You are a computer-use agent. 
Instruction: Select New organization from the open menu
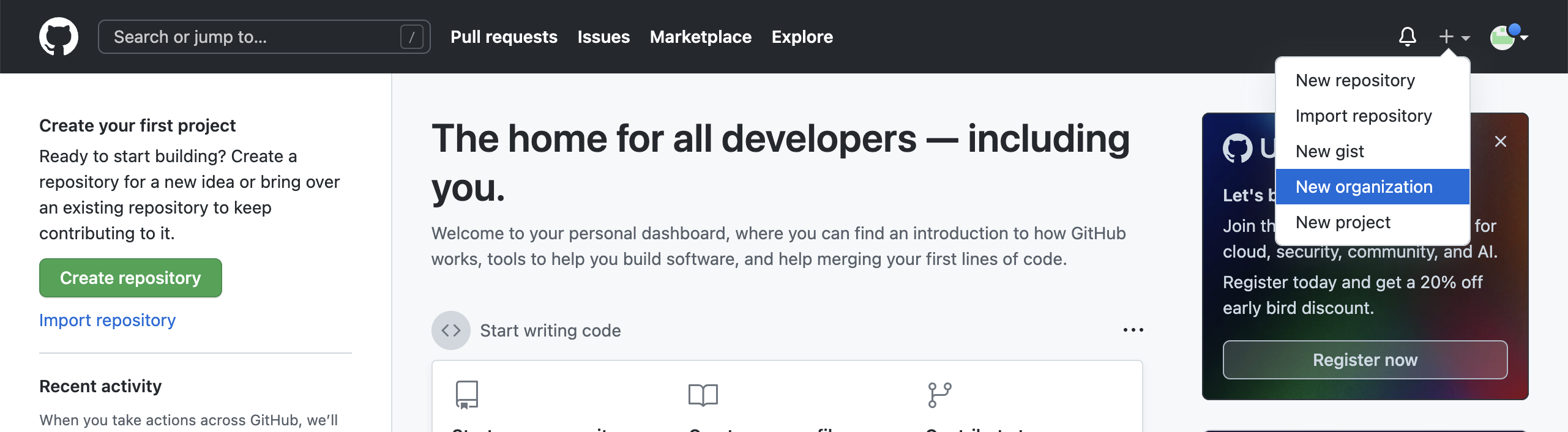tap(1364, 187)
